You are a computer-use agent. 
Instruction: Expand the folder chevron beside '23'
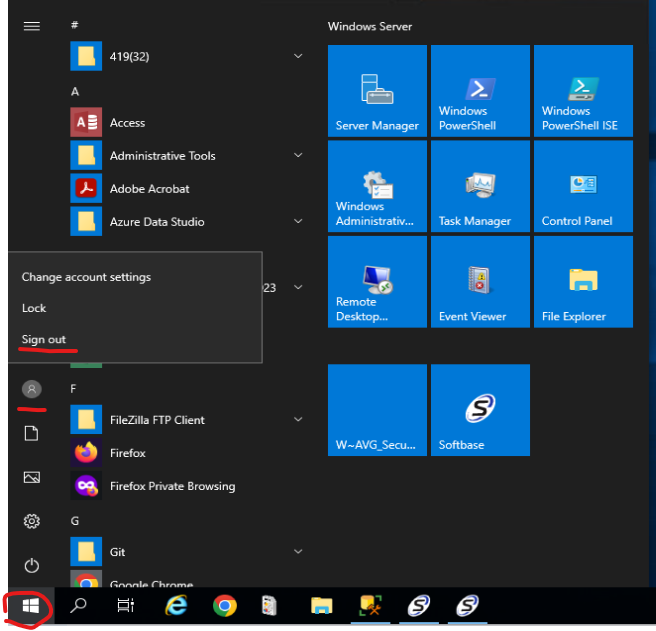coord(298,287)
